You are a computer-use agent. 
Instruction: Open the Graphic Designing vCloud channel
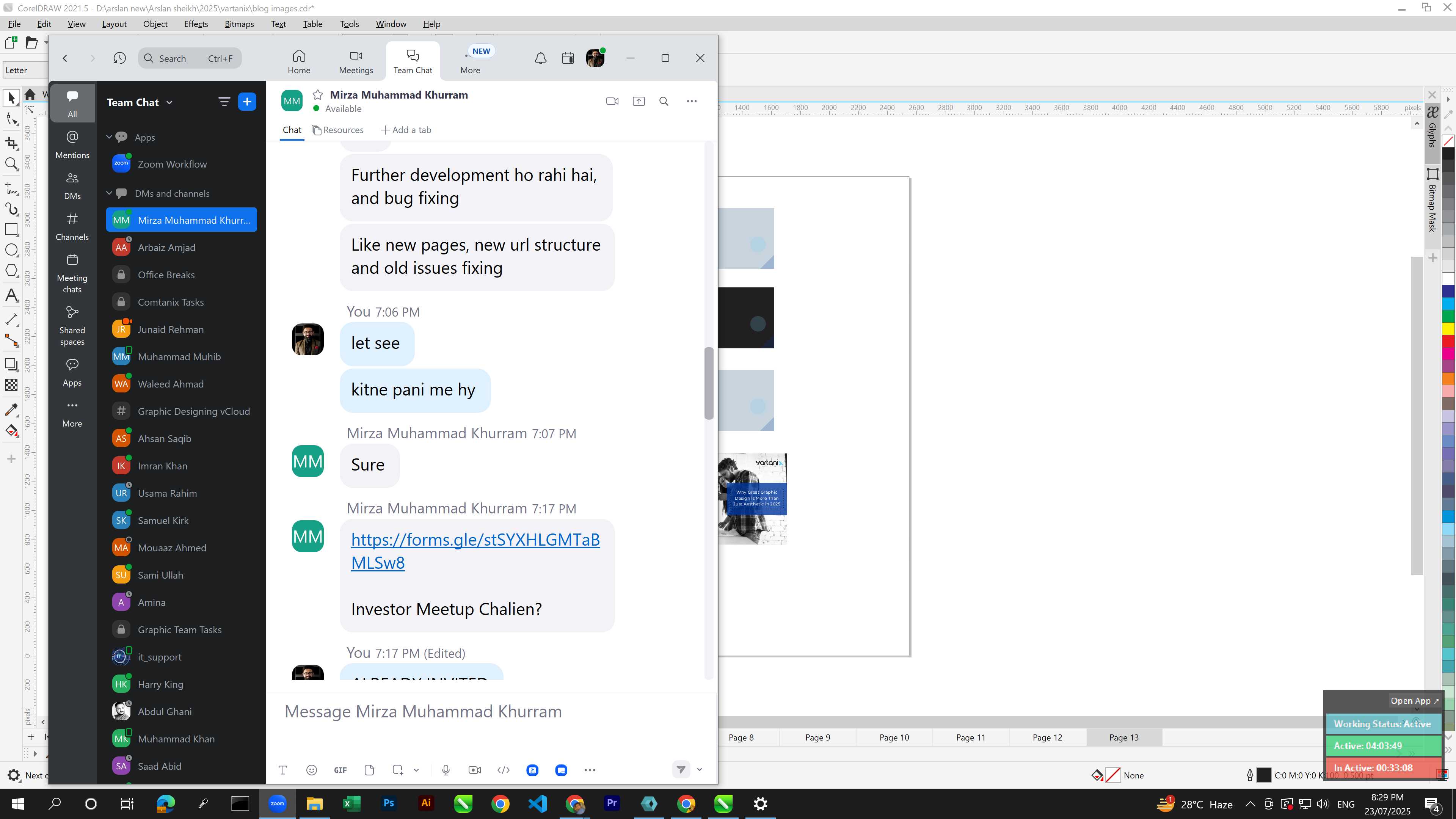[182, 411]
